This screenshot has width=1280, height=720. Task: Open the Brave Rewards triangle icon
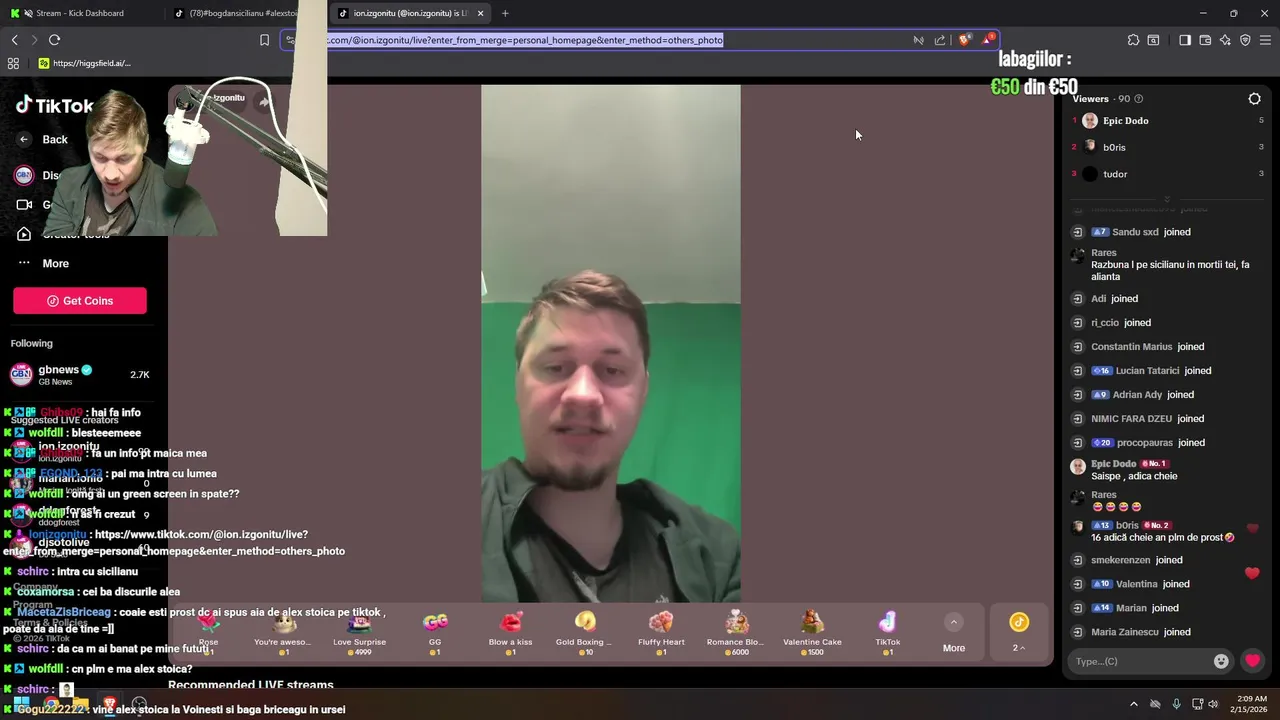click(x=988, y=40)
